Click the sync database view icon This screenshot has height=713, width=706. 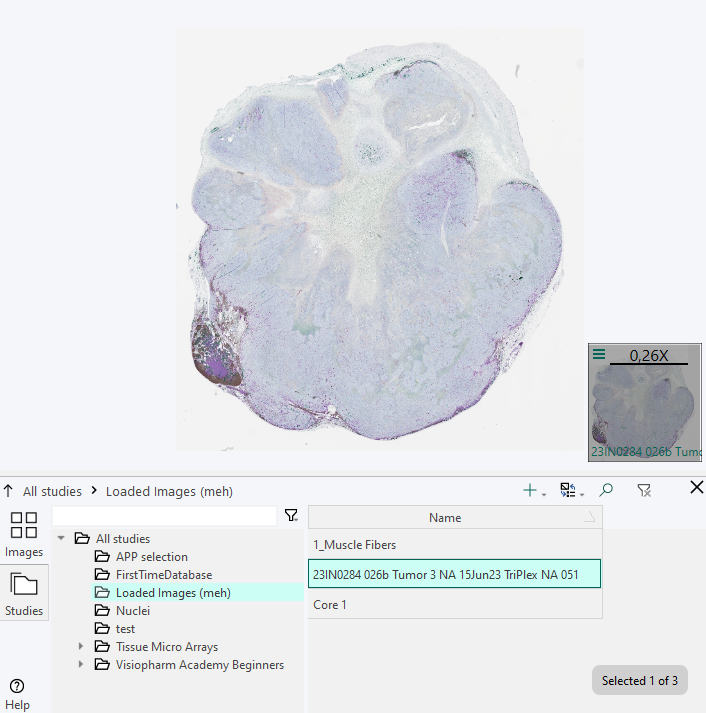coord(567,490)
